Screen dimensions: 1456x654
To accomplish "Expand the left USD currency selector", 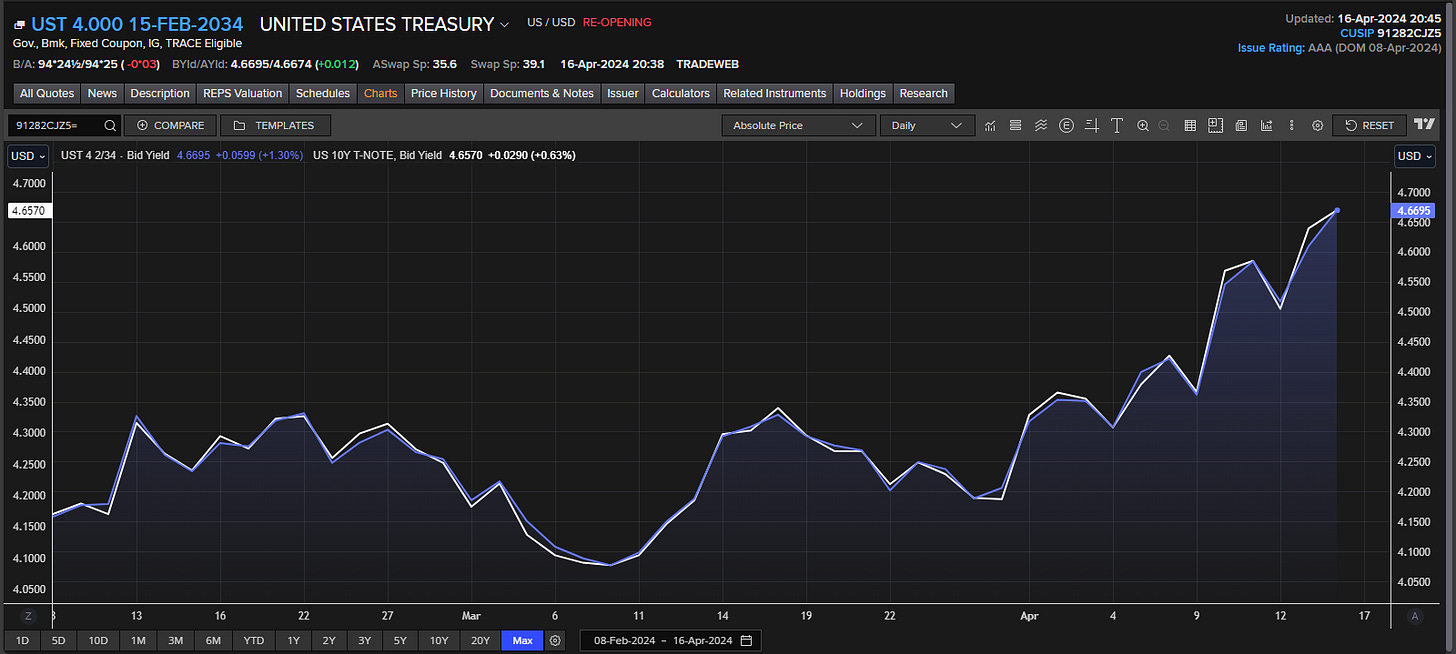I will pos(28,156).
